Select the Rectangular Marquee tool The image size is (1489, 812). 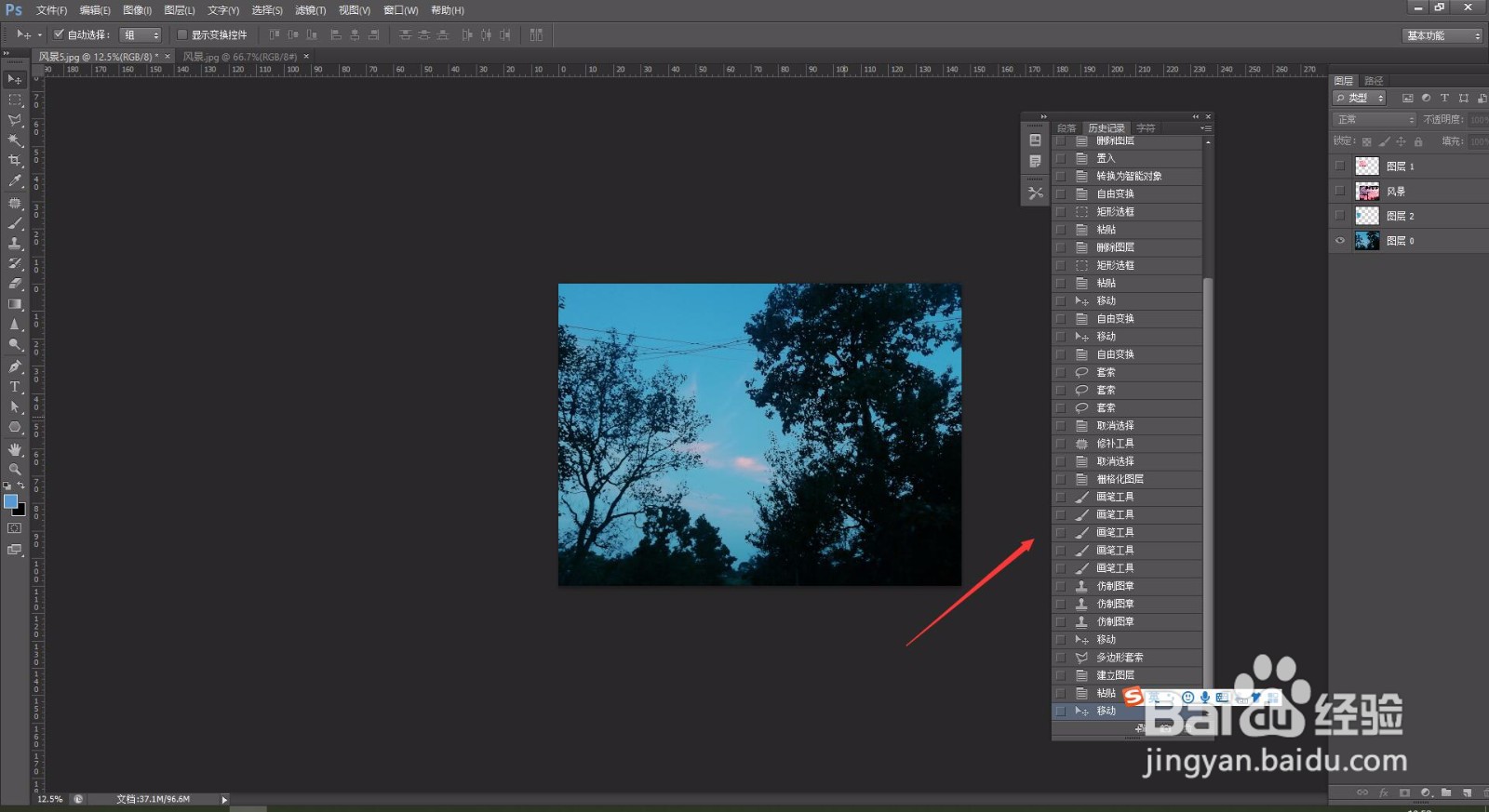pyautogui.click(x=15, y=100)
